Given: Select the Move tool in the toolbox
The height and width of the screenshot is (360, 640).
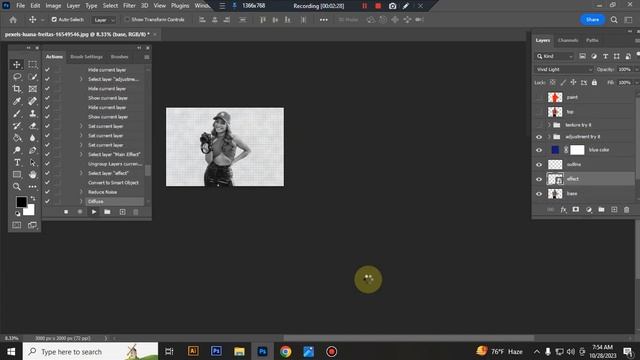Looking at the screenshot, I should click(x=17, y=64).
